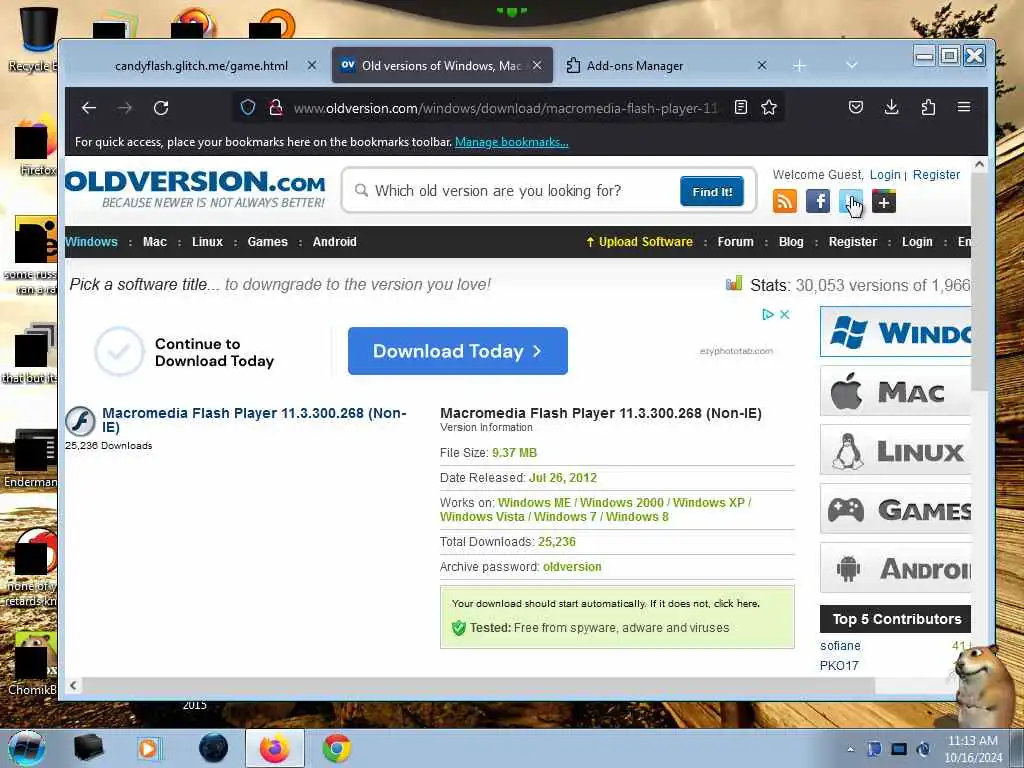Open Firefox from the taskbar

tap(275, 748)
